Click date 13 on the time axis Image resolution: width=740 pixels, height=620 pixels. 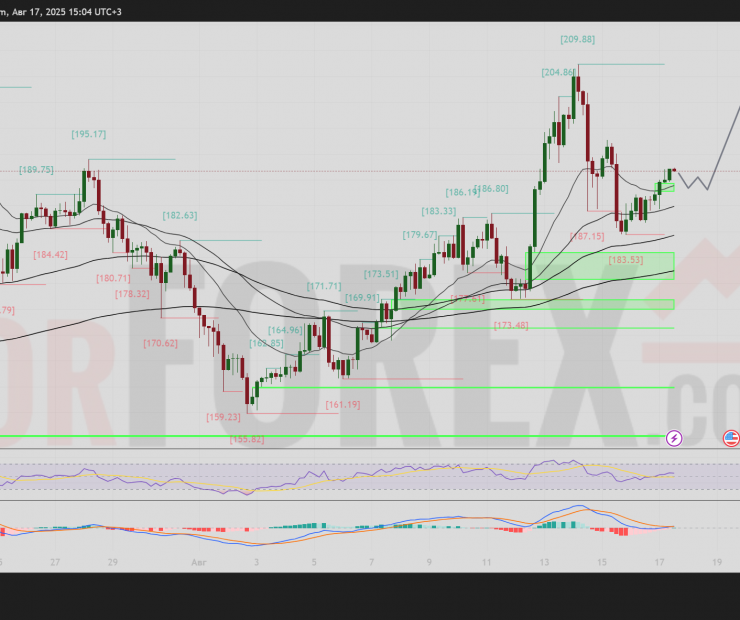pos(544,562)
